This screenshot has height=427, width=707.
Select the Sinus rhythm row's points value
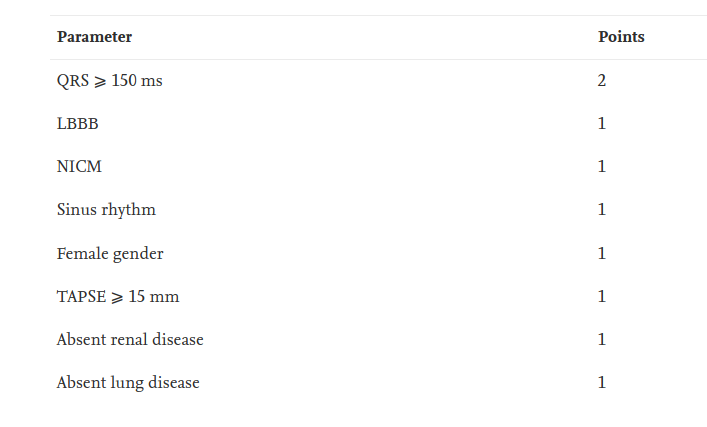[x=602, y=210]
